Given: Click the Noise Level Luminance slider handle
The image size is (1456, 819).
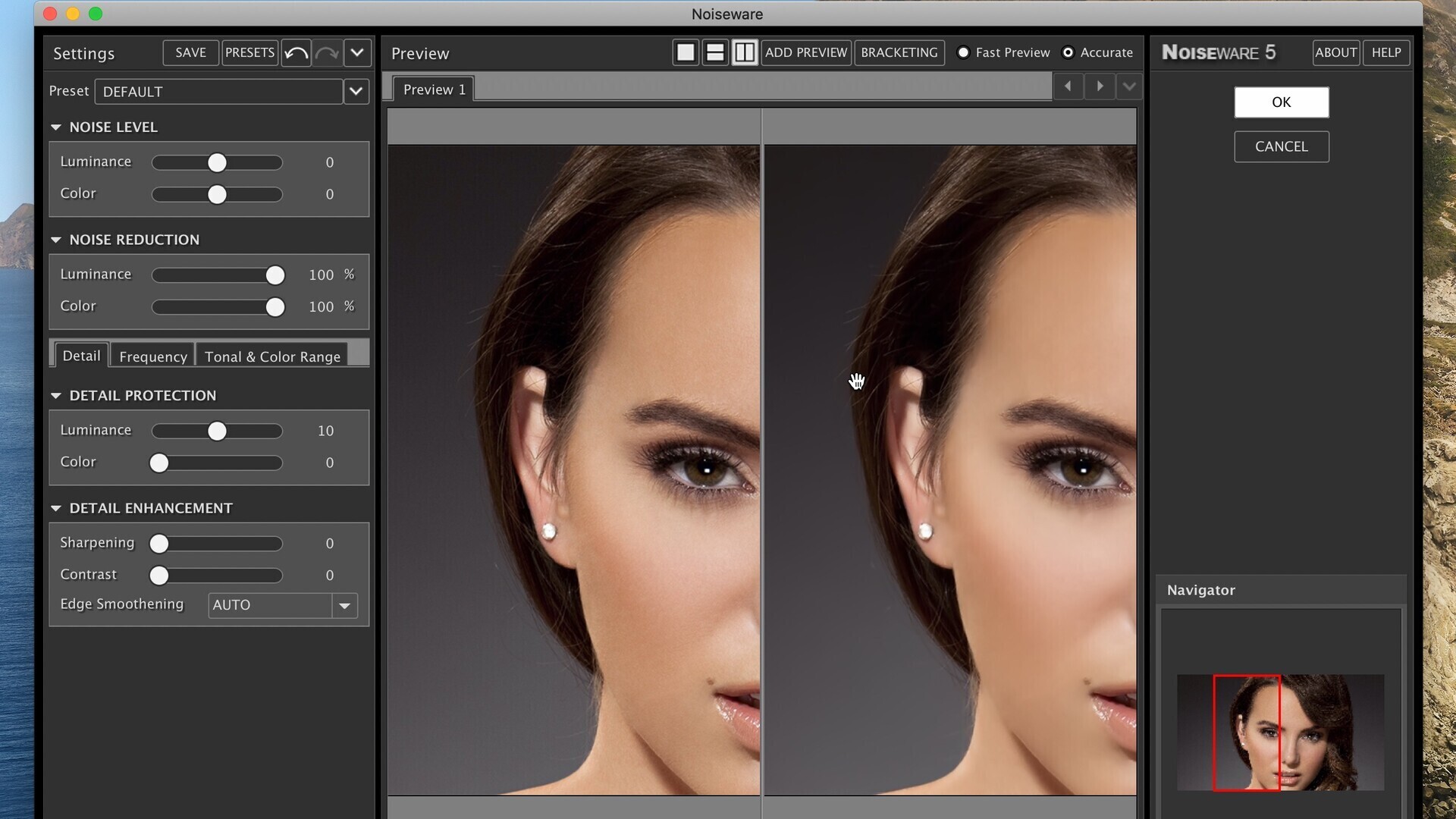Looking at the screenshot, I should [217, 162].
